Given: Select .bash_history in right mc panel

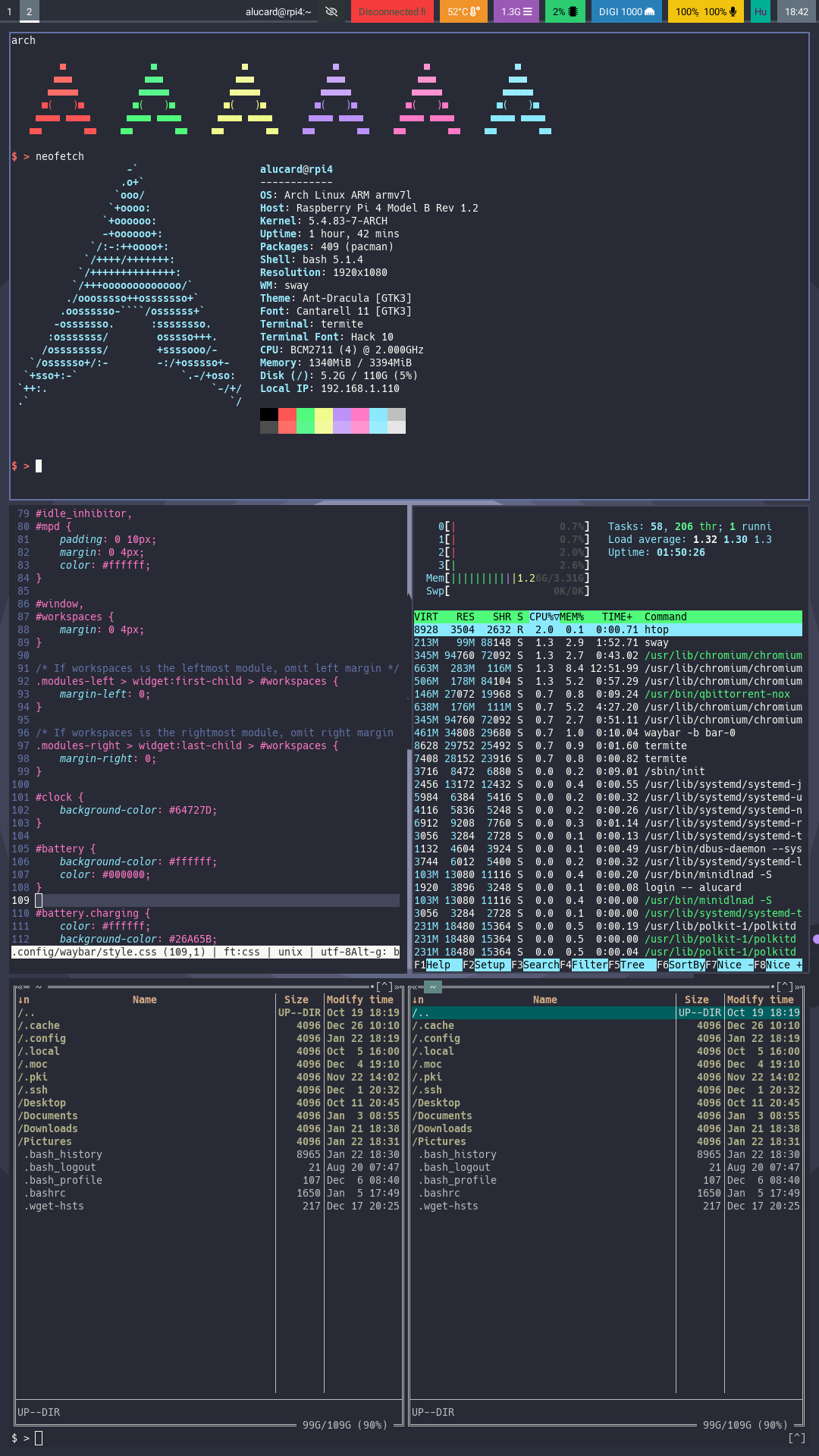Looking at the screenshot, I should pyautogui.click(x=605, y=1154).
